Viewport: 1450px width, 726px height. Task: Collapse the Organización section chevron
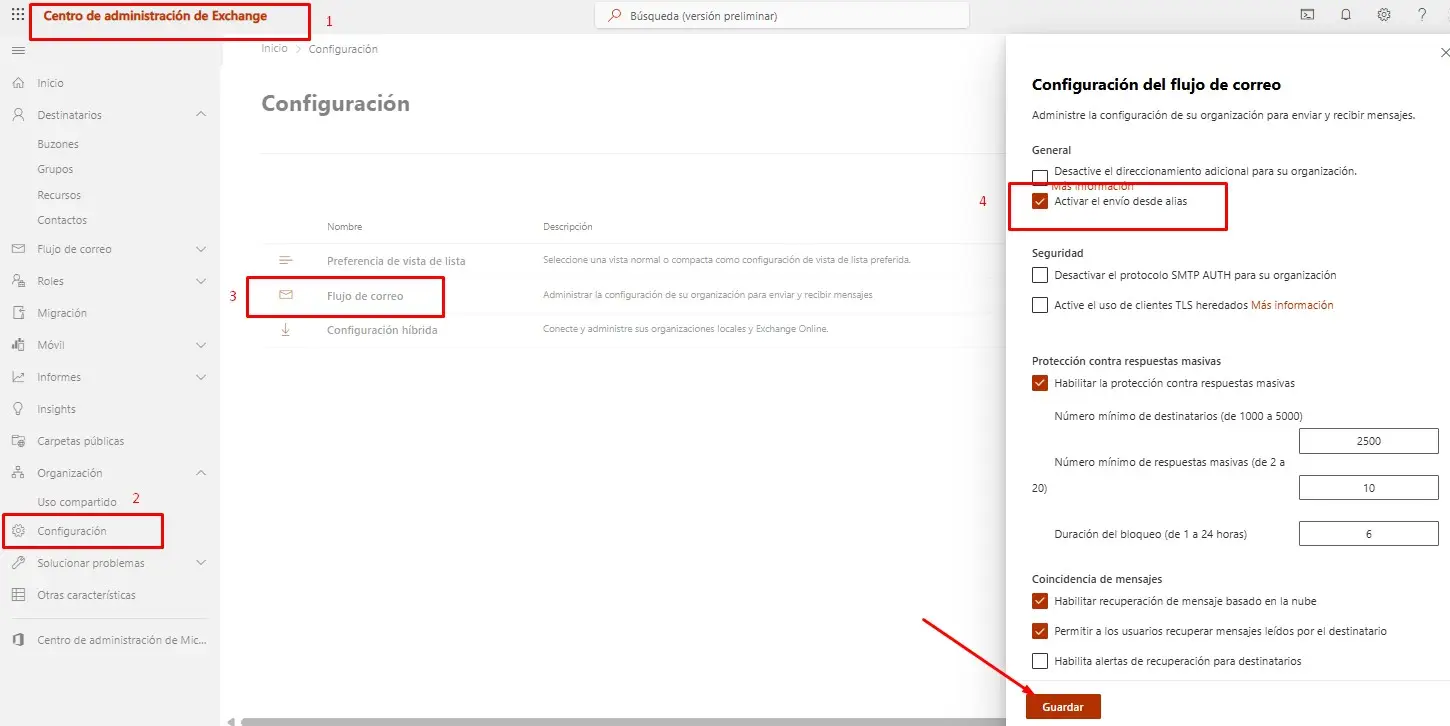click(x=201, y=473)
